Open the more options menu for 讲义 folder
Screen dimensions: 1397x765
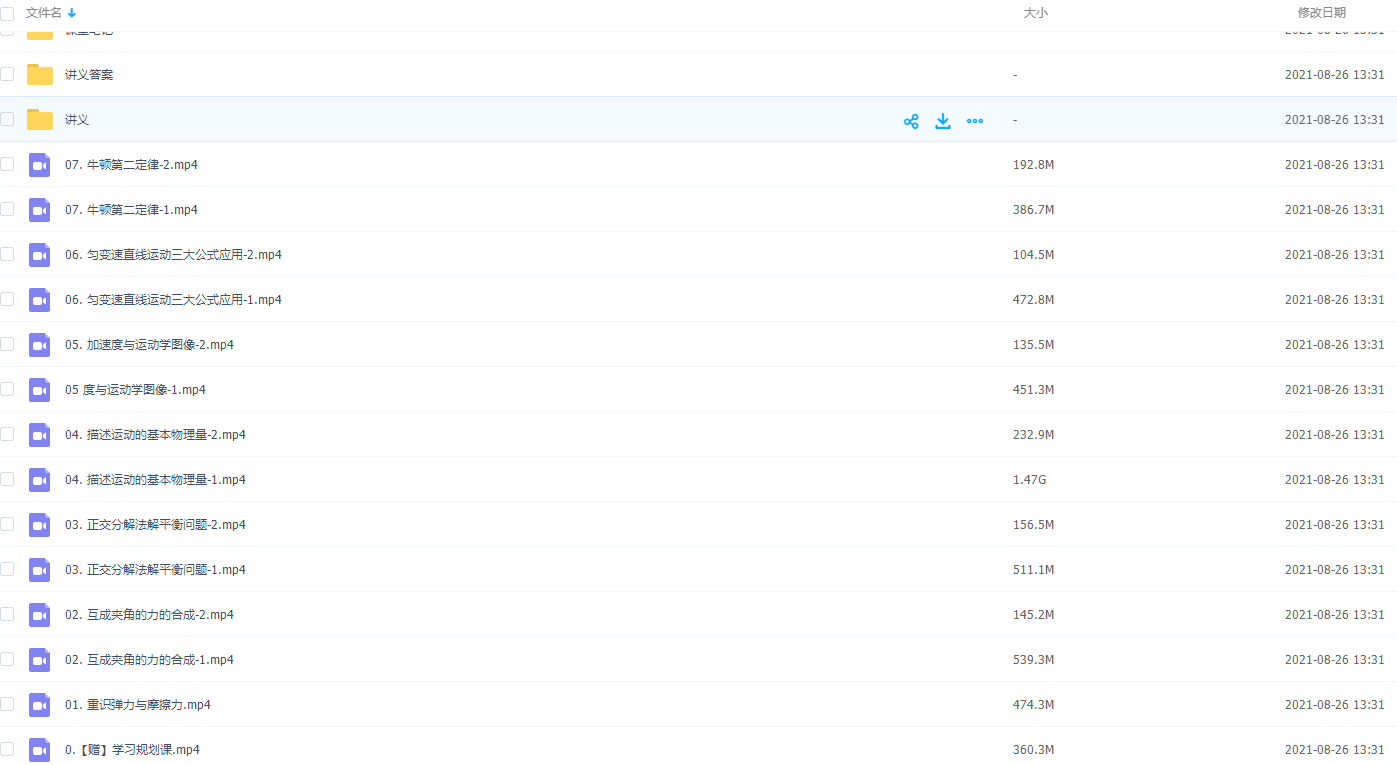click(x=975, y=121)
